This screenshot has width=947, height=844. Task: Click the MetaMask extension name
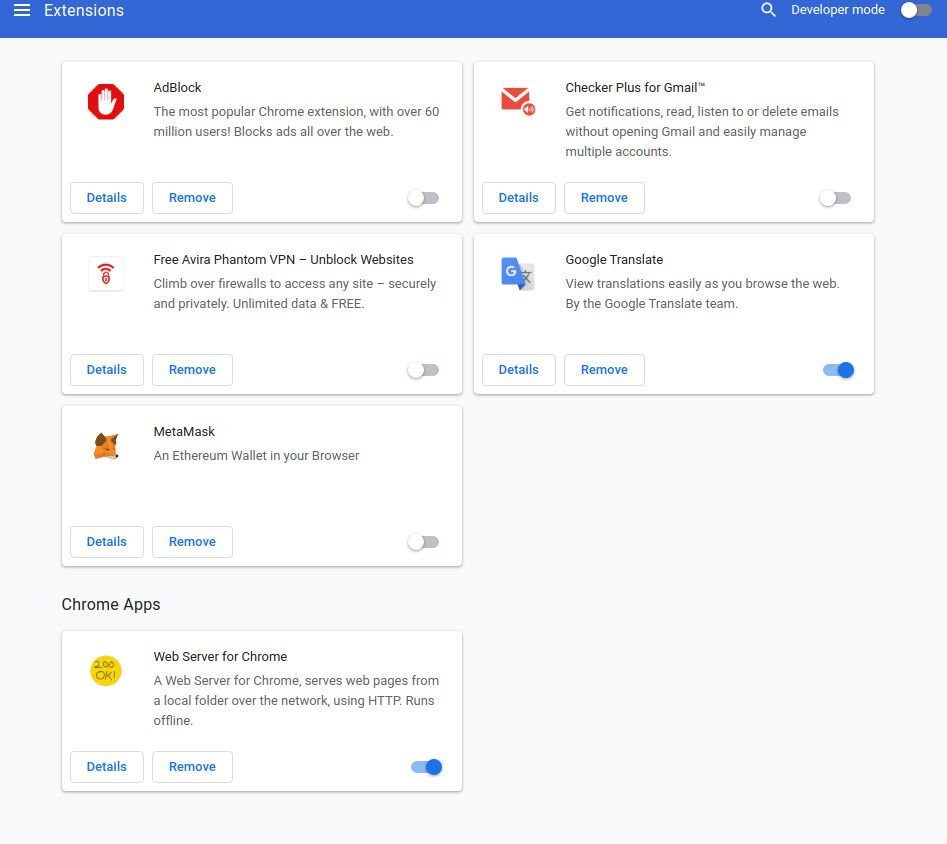coord(184,431)
